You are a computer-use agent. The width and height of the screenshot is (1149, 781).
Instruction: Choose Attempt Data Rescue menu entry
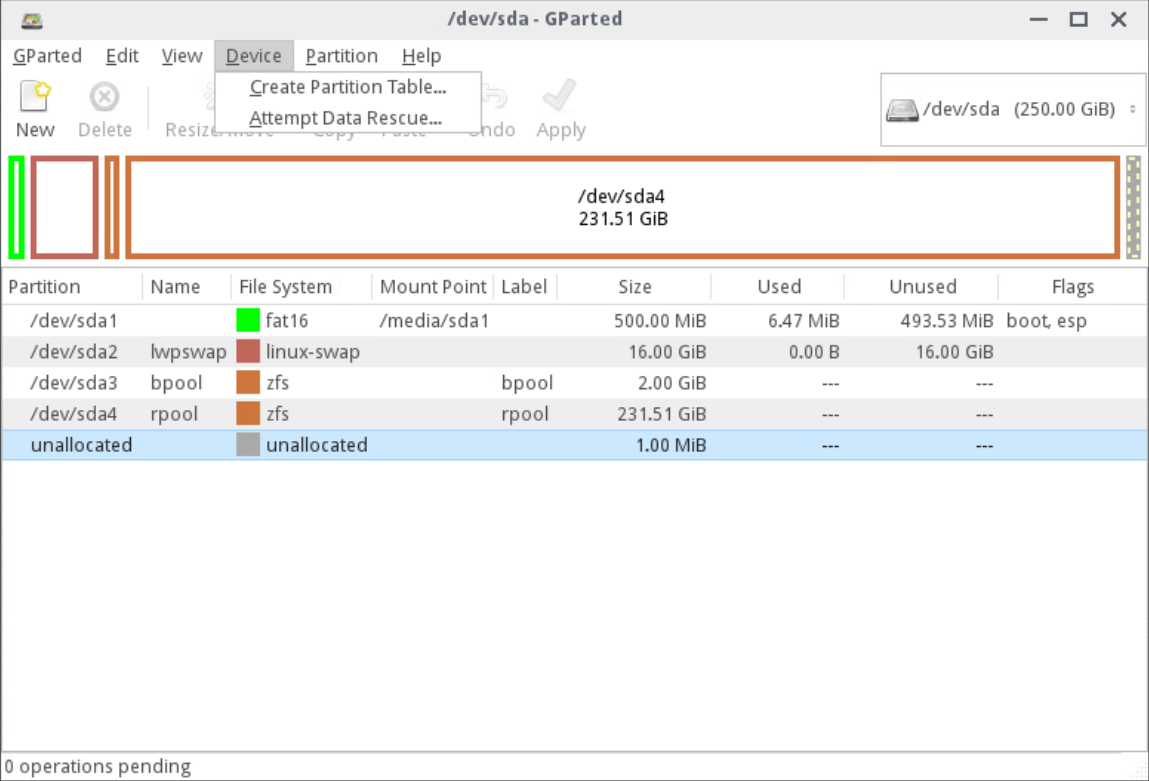coord(345,118)
